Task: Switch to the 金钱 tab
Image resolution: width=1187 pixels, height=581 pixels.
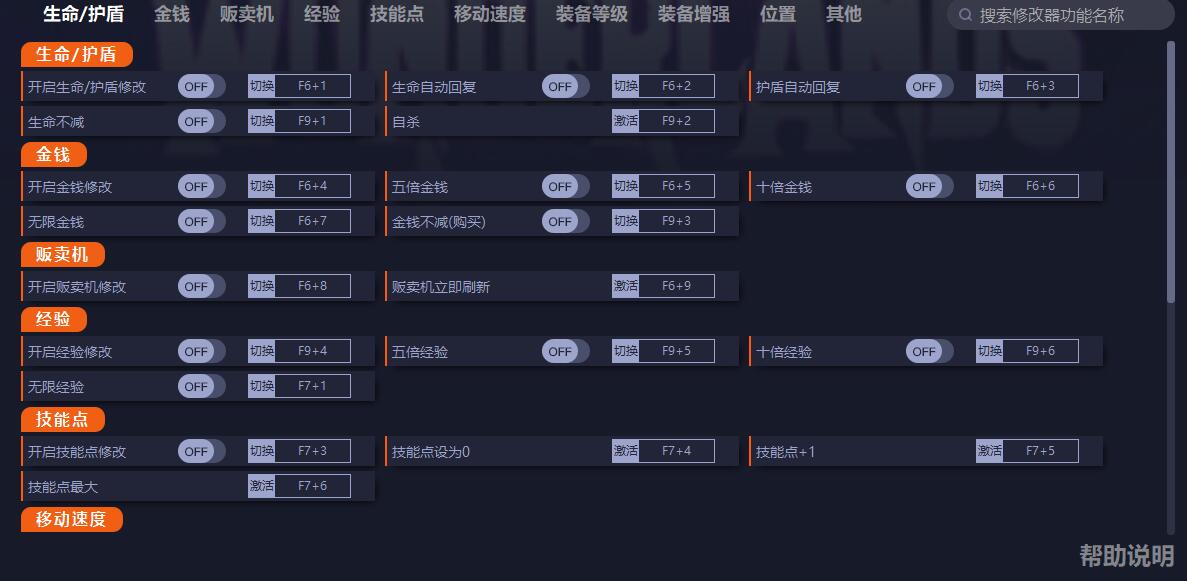Action: coord(172,14)
